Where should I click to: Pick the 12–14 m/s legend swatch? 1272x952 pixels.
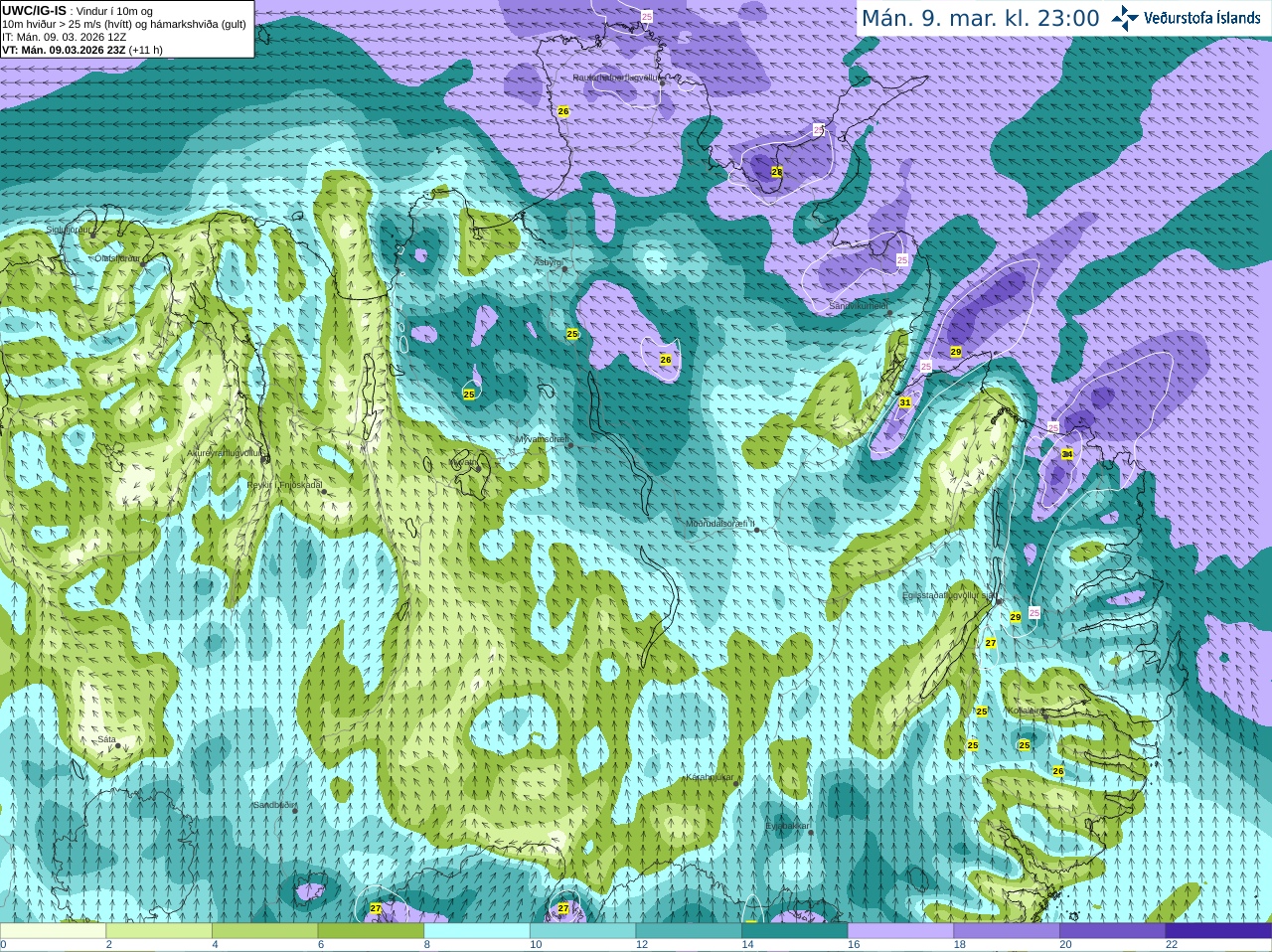(689, 930)
